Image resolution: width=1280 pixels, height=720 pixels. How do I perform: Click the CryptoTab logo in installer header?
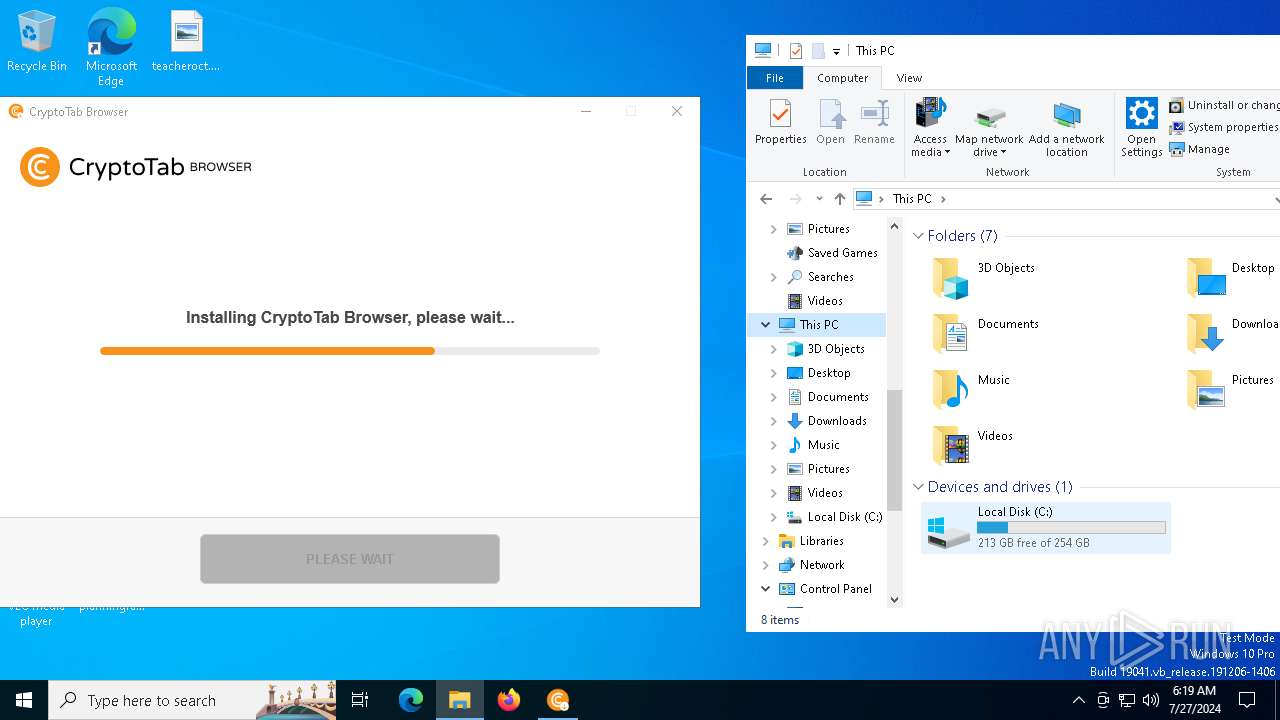pyautogui.click(x=136, y=167)
